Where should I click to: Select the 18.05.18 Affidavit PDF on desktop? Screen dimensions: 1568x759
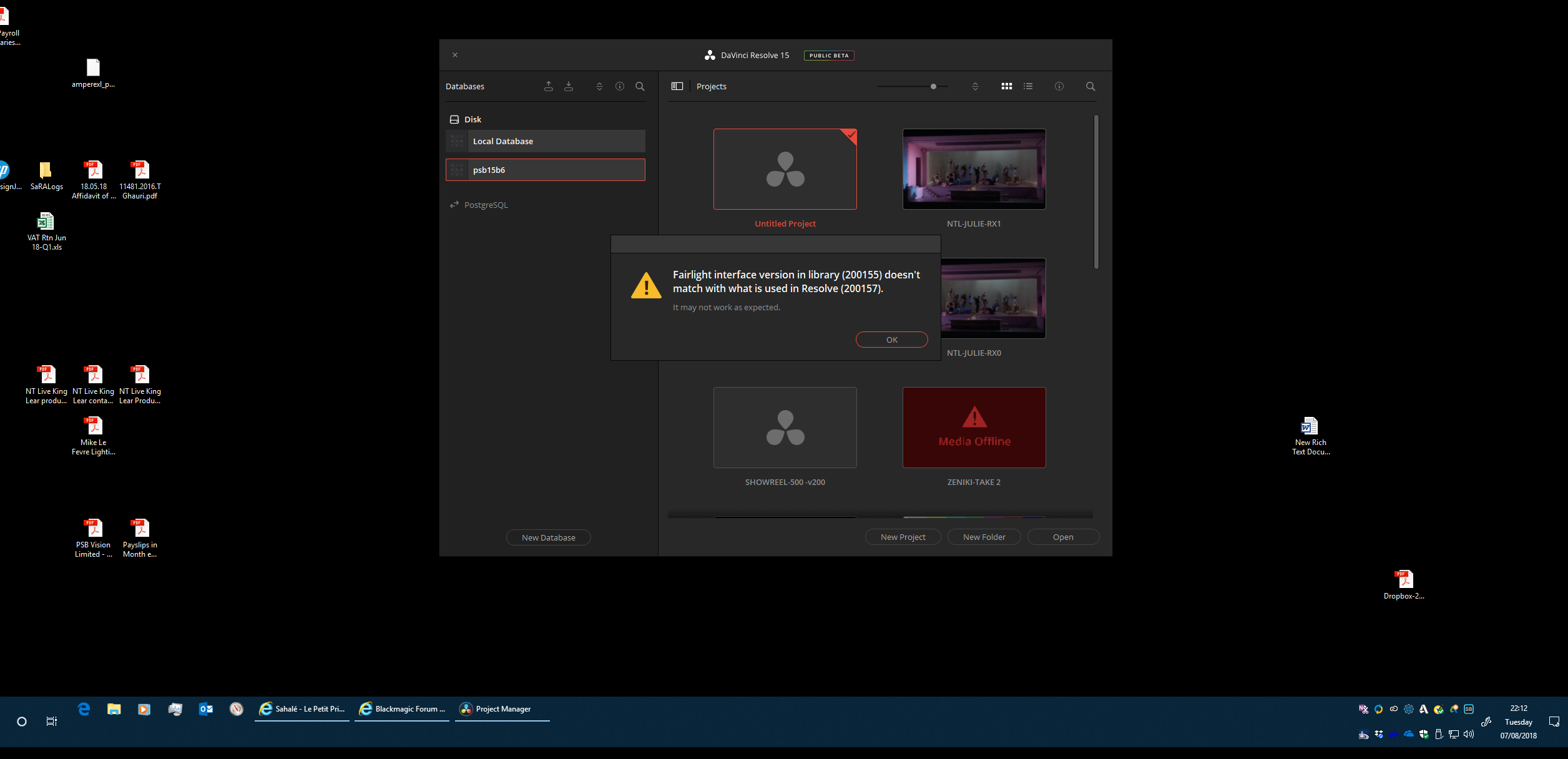(93, 180)
